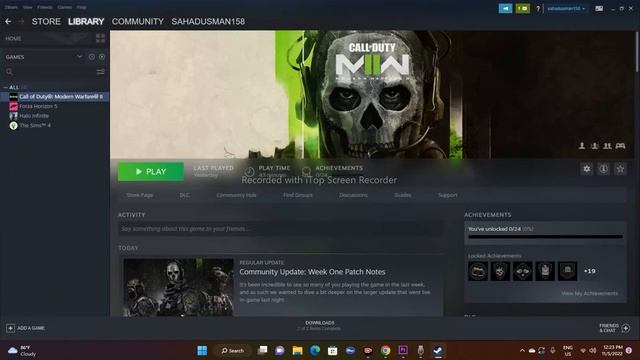Select Halo Infinite in list

[x=34, y=116]
